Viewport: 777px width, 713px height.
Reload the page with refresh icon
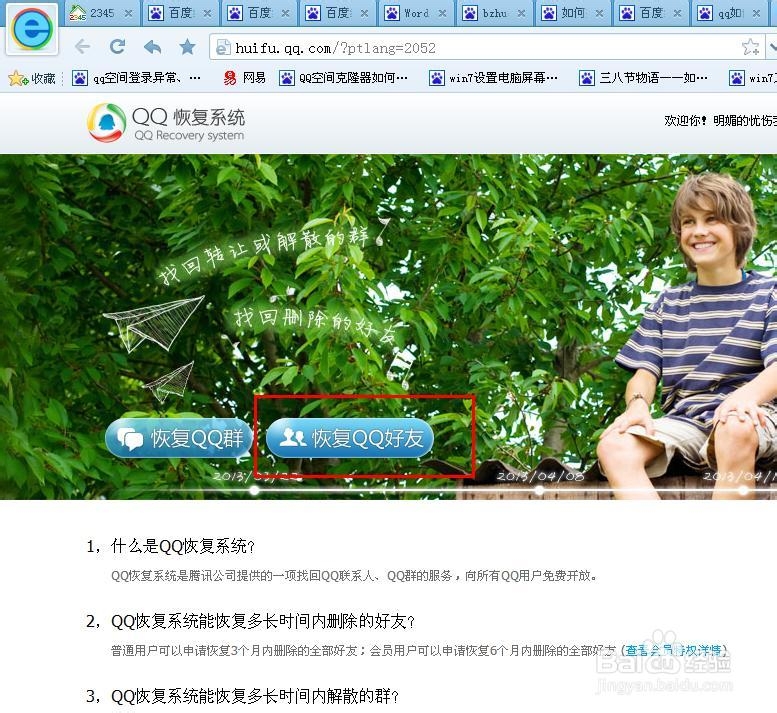point(117,47)
